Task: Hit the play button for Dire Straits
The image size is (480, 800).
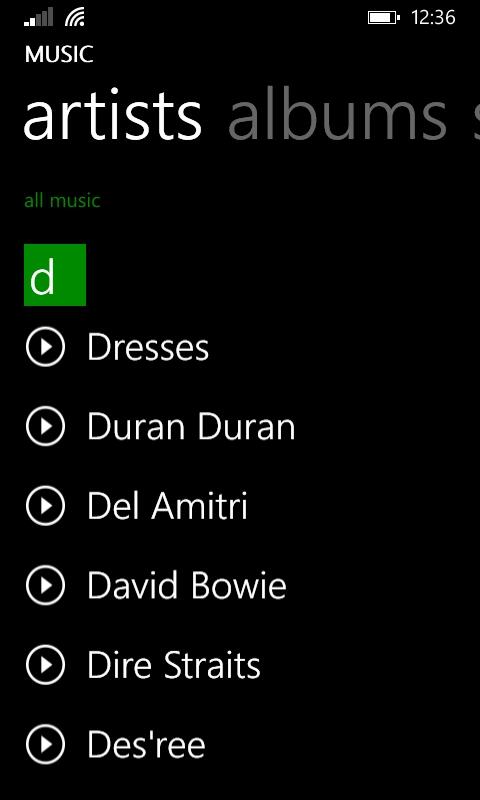Action: point(45,665)
